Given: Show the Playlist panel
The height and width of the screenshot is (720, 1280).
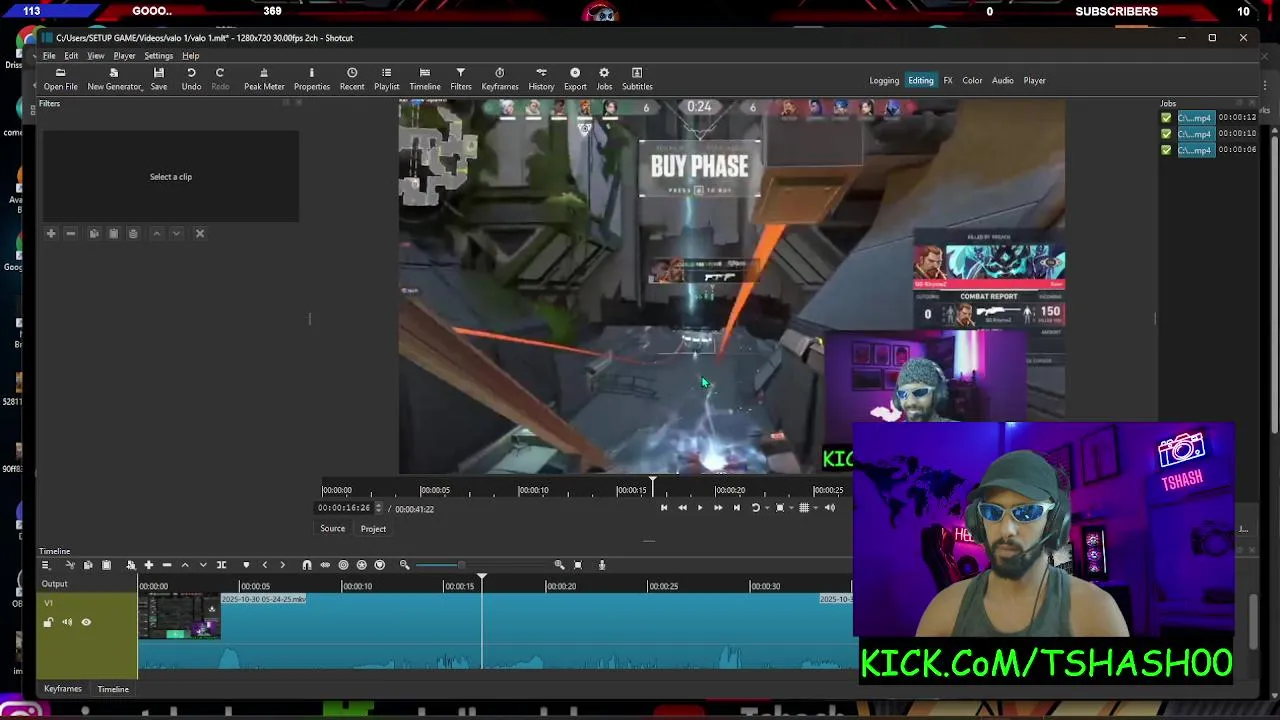Looking at the screenshot, I should [x=386, y=79].
